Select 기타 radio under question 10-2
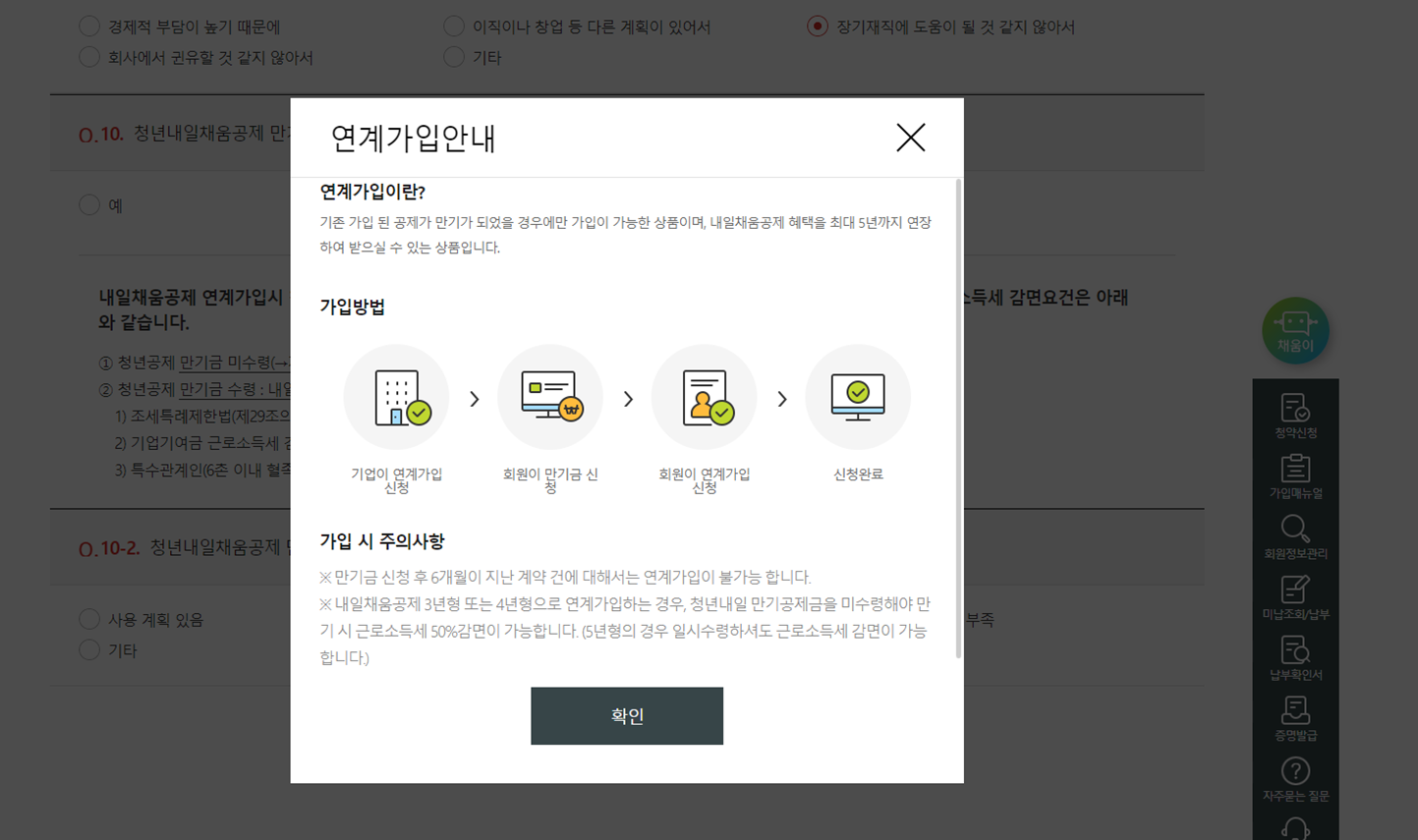 tap(89, 649)
